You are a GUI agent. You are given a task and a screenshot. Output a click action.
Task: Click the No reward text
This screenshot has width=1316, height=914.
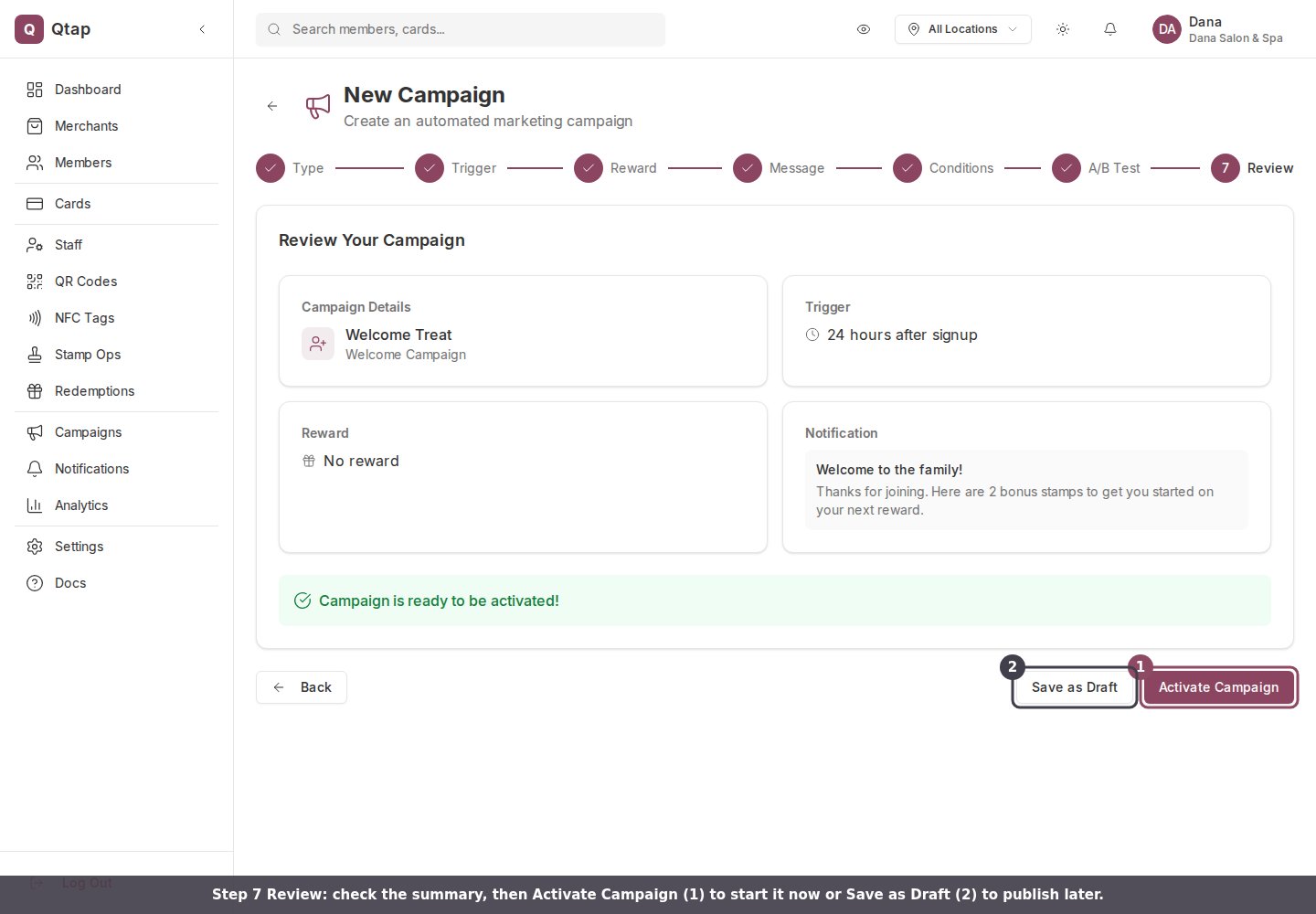361,461
